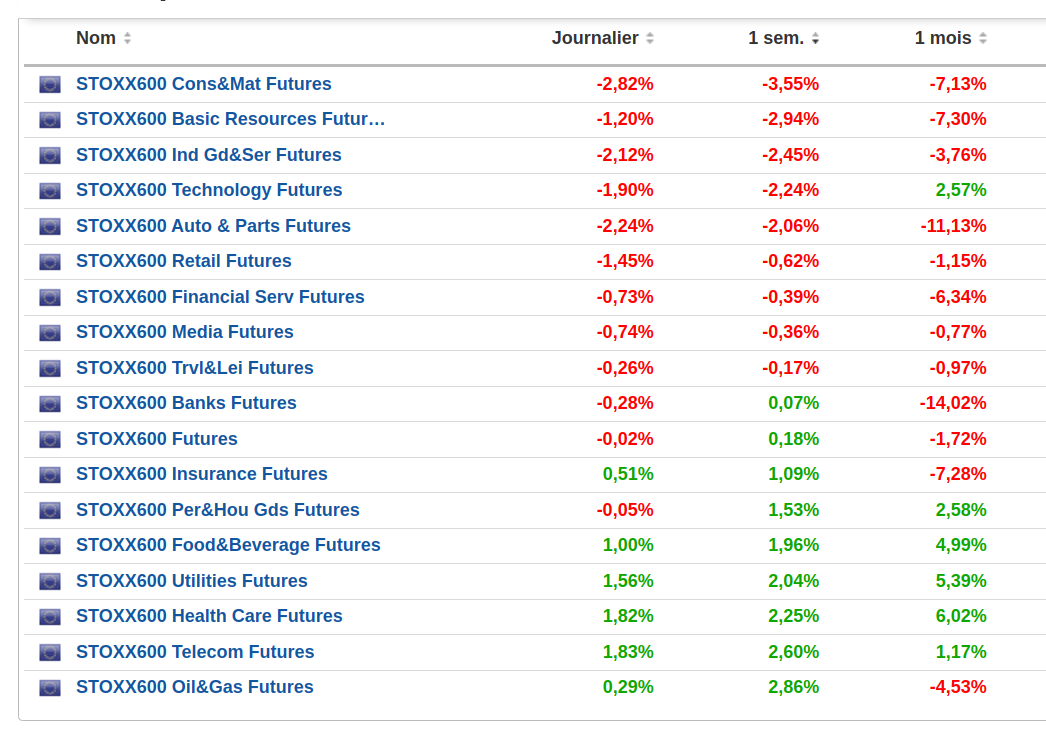Click the flag icon beside STOXX600 Cons&Mat Futures

[50, 85]
